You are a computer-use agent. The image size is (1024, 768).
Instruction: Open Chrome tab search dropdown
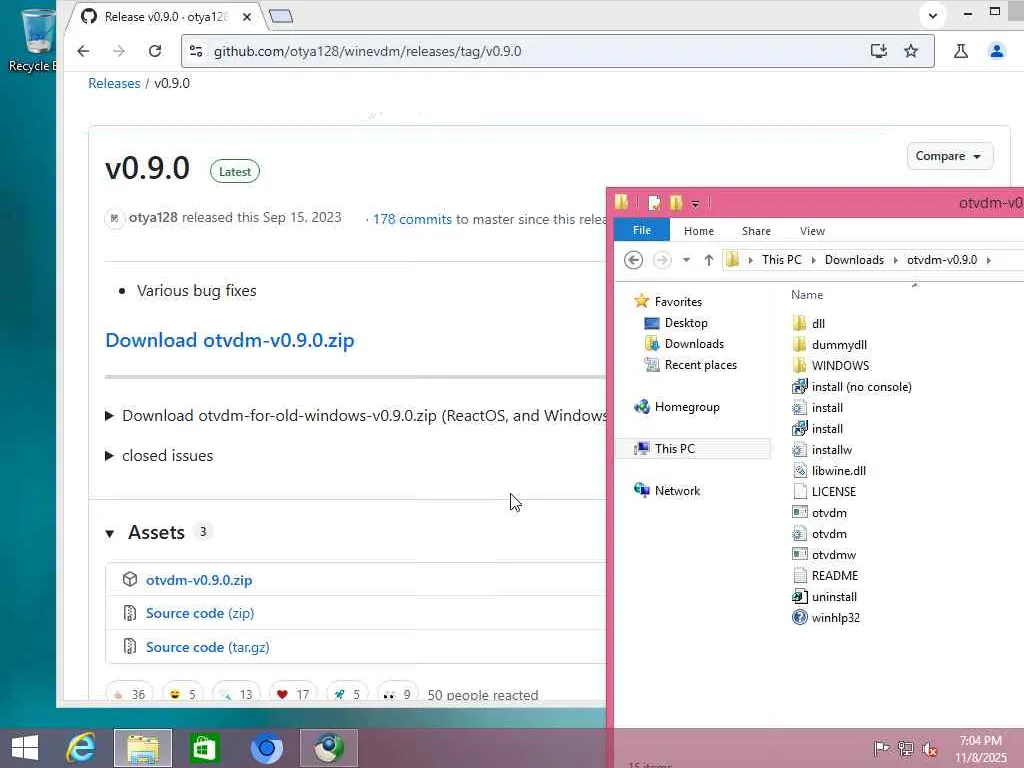pyautogui.click(x=933, y=16)
